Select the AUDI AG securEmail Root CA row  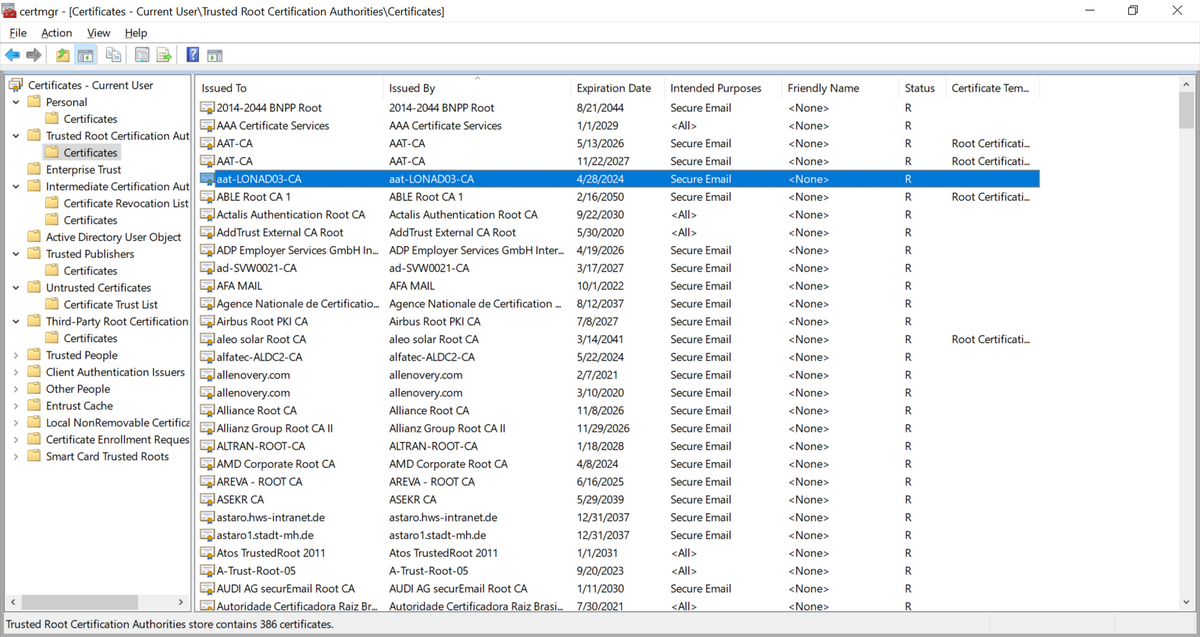[618, 589]
